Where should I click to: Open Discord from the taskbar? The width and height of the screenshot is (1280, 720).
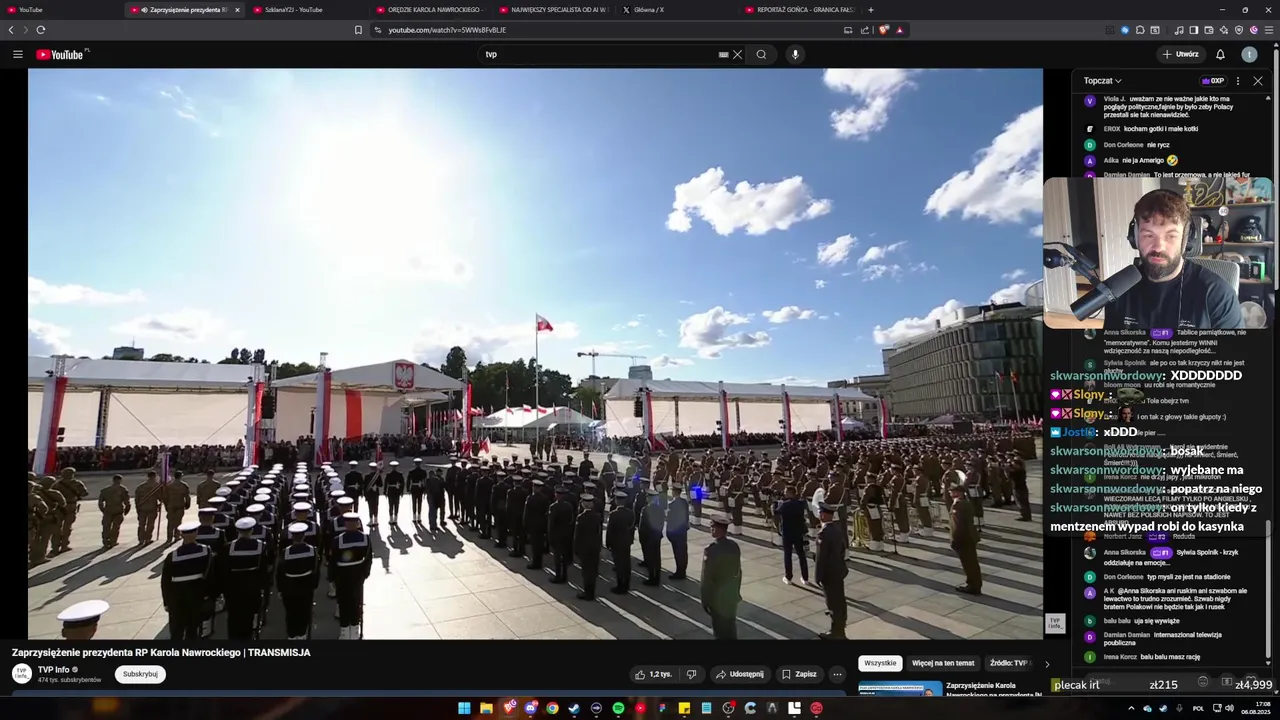pos(530,708)
